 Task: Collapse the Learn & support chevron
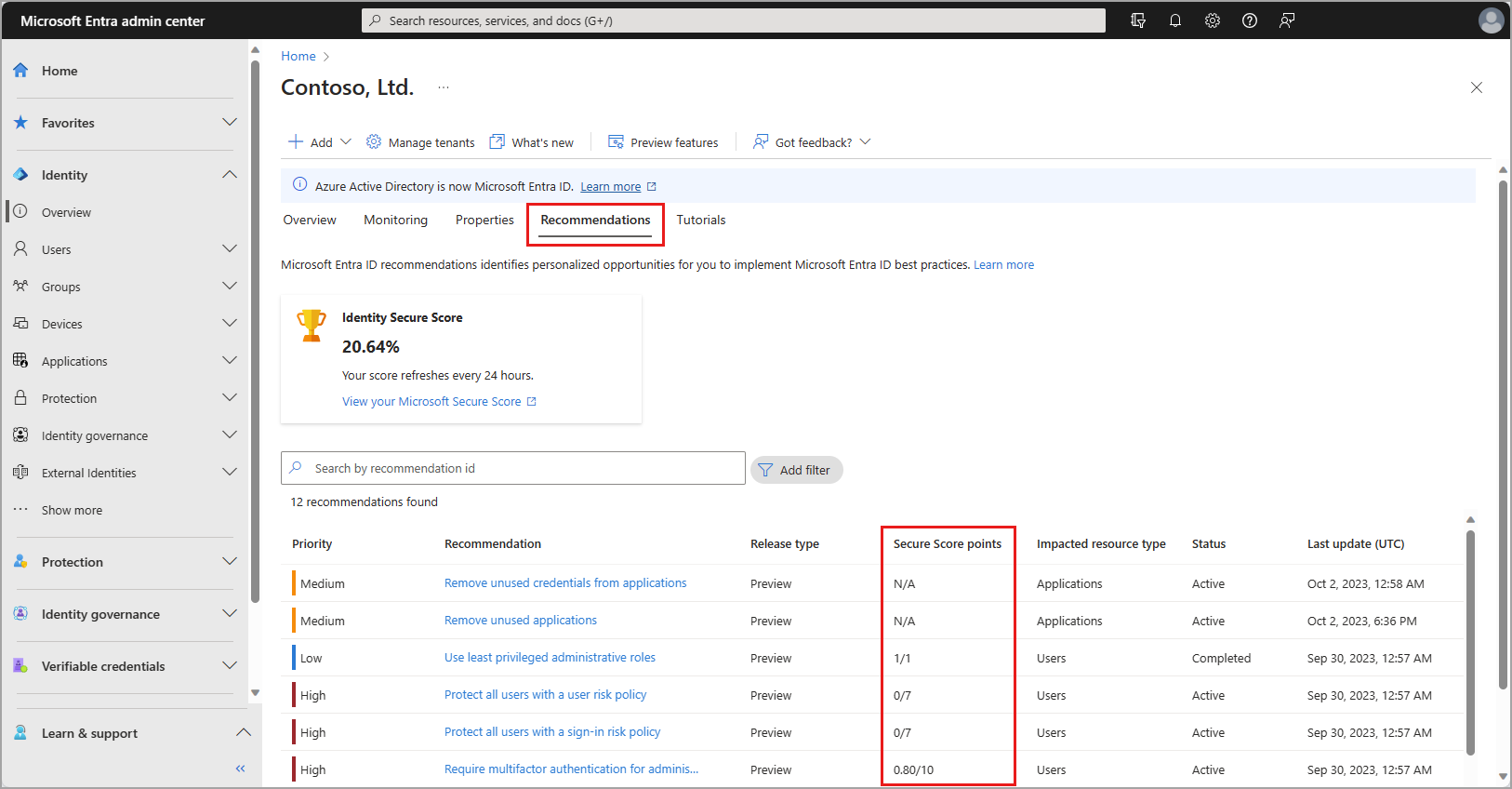[244, 732]
